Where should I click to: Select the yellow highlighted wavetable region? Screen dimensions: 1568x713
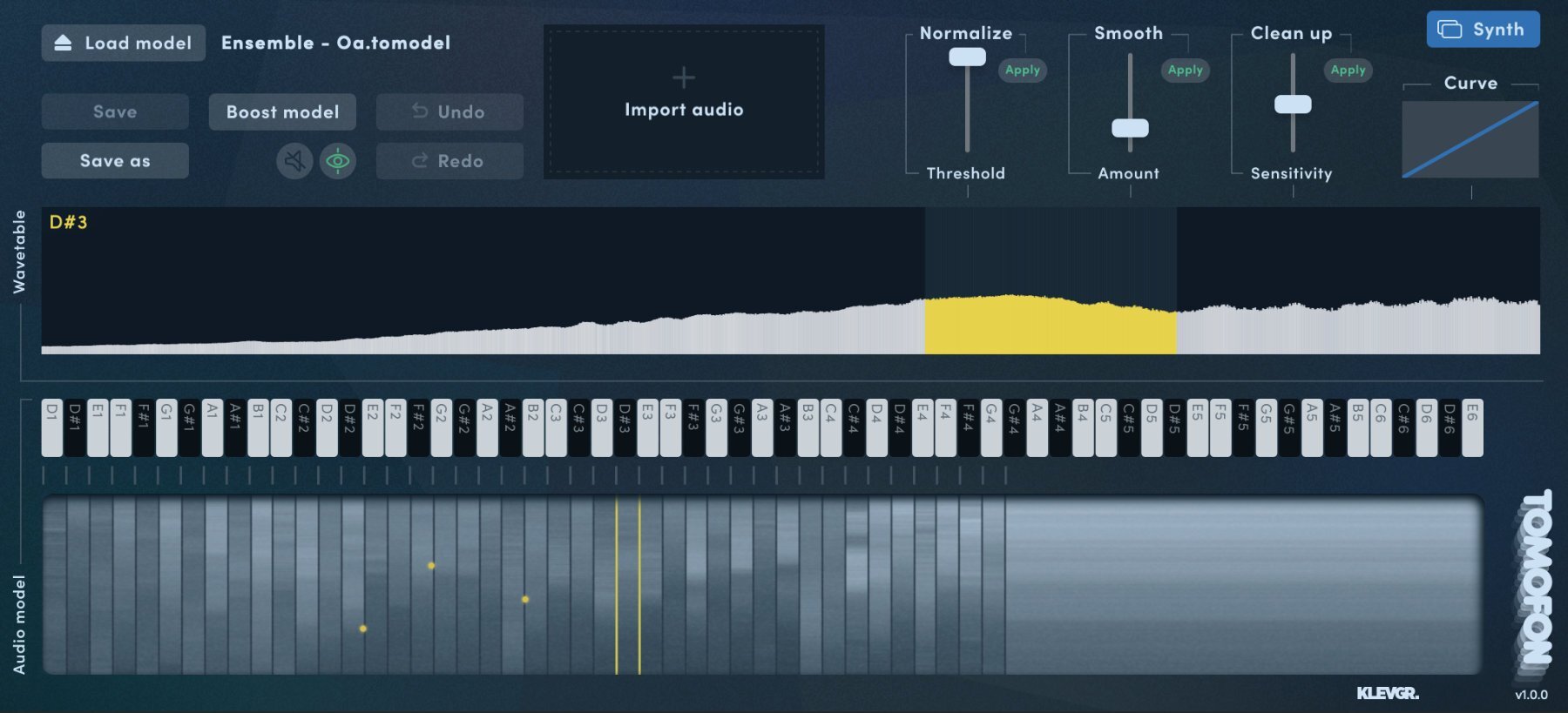click(x=1050, y=326)
